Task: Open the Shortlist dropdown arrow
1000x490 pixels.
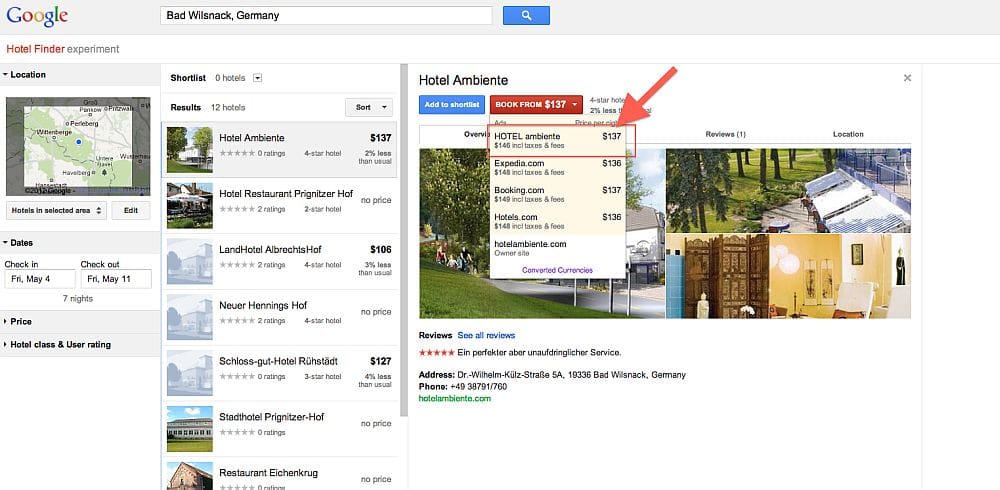Action: click(x=258, y=78)
